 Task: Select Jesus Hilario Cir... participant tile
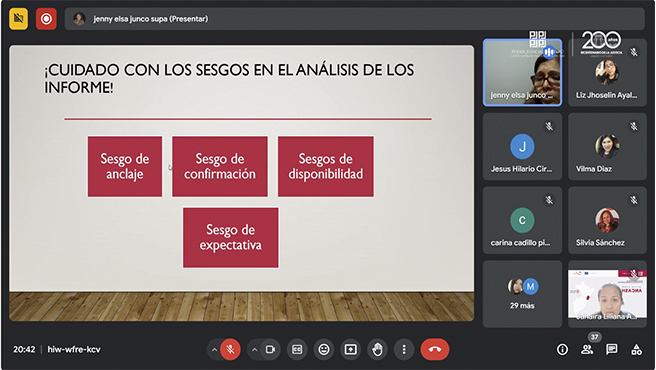(522, 146)
